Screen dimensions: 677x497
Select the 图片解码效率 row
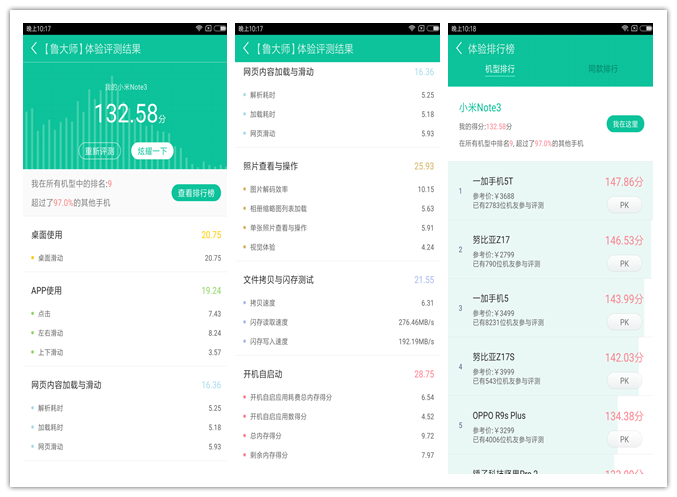coord(337,189)
